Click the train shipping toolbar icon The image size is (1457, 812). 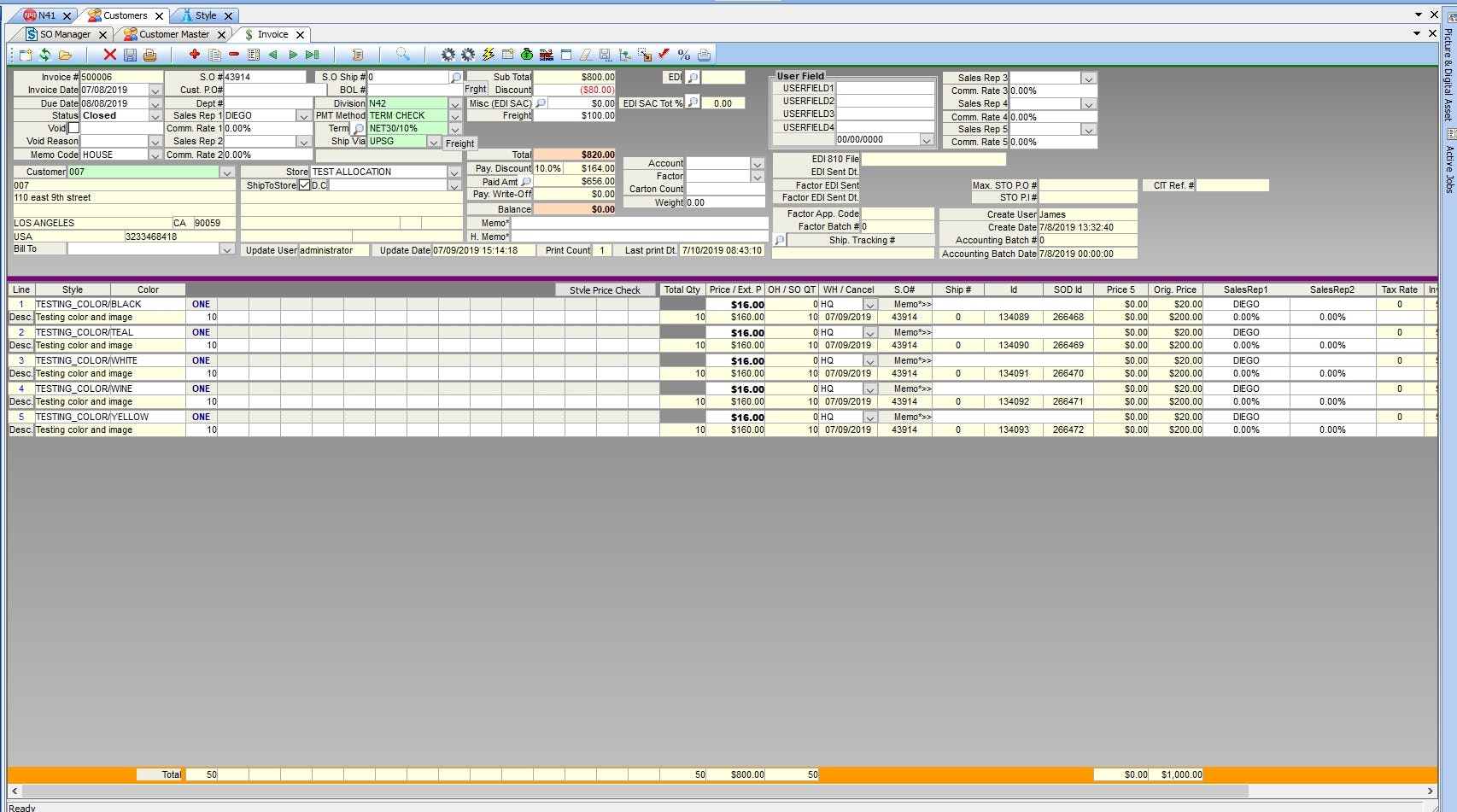click(x=547, y=55)
